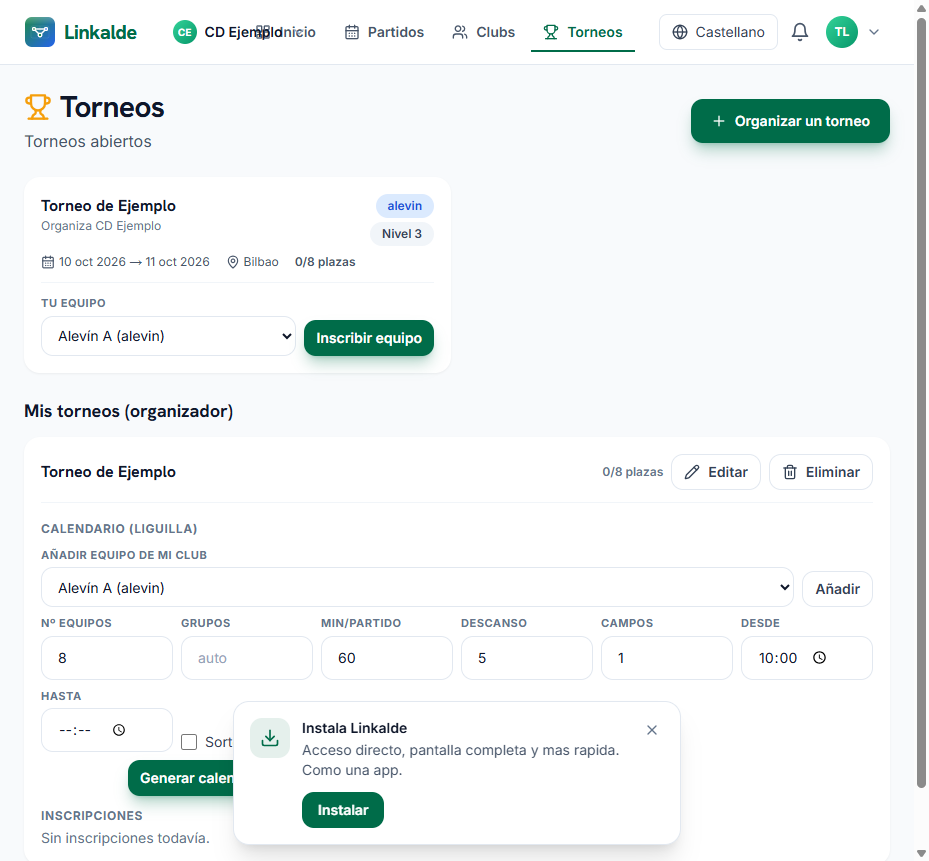
Task: Open the Castellano language selector
Action: click(718, 32)
